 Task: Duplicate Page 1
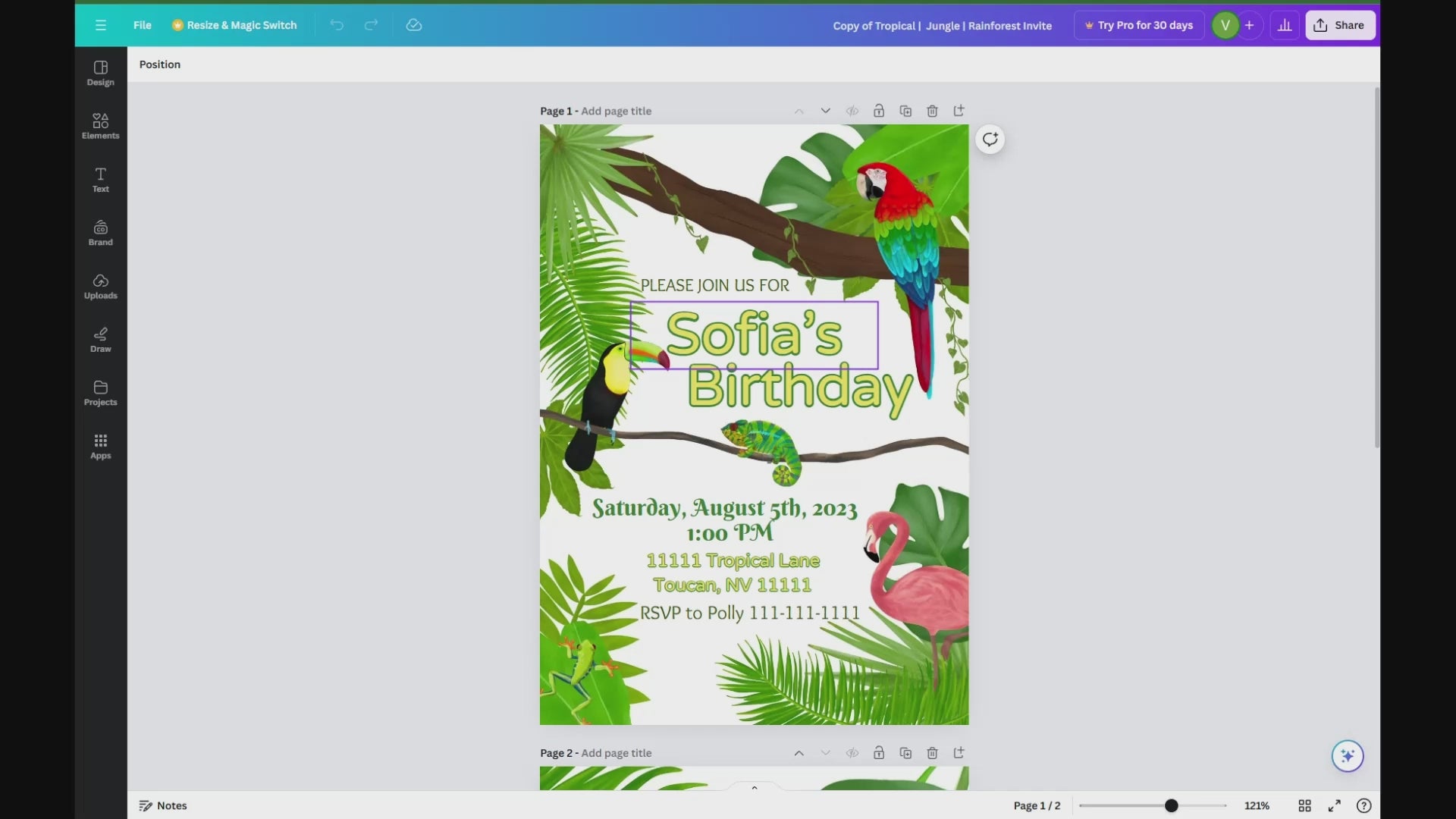click(905, 111)
